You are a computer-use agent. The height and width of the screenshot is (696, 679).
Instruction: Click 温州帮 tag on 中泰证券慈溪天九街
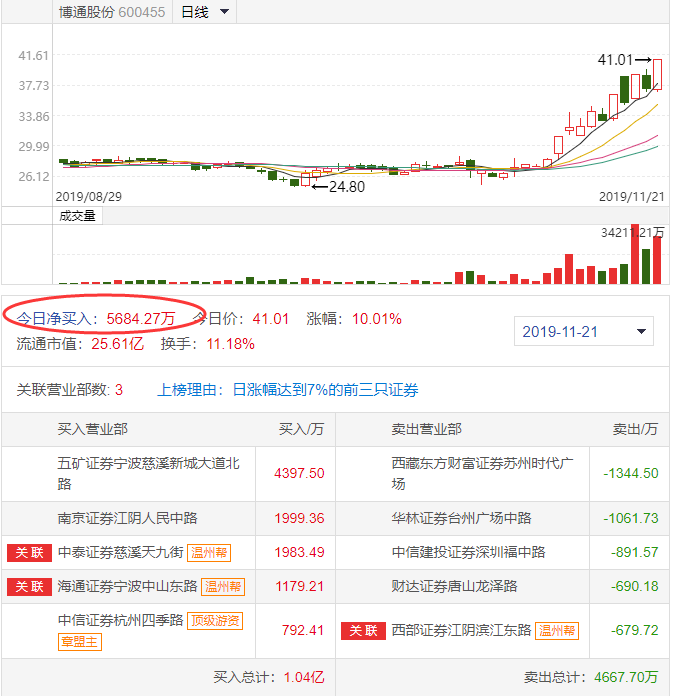click(x=209, y=553)
